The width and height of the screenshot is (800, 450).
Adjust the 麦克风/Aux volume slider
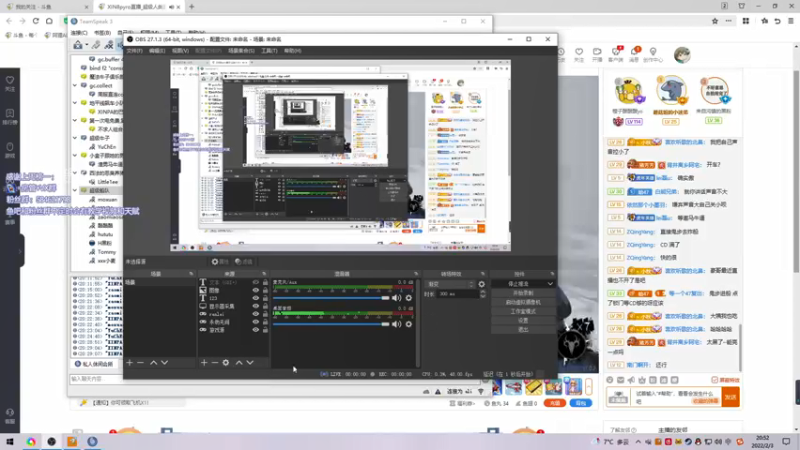click(x=331, y=297)
